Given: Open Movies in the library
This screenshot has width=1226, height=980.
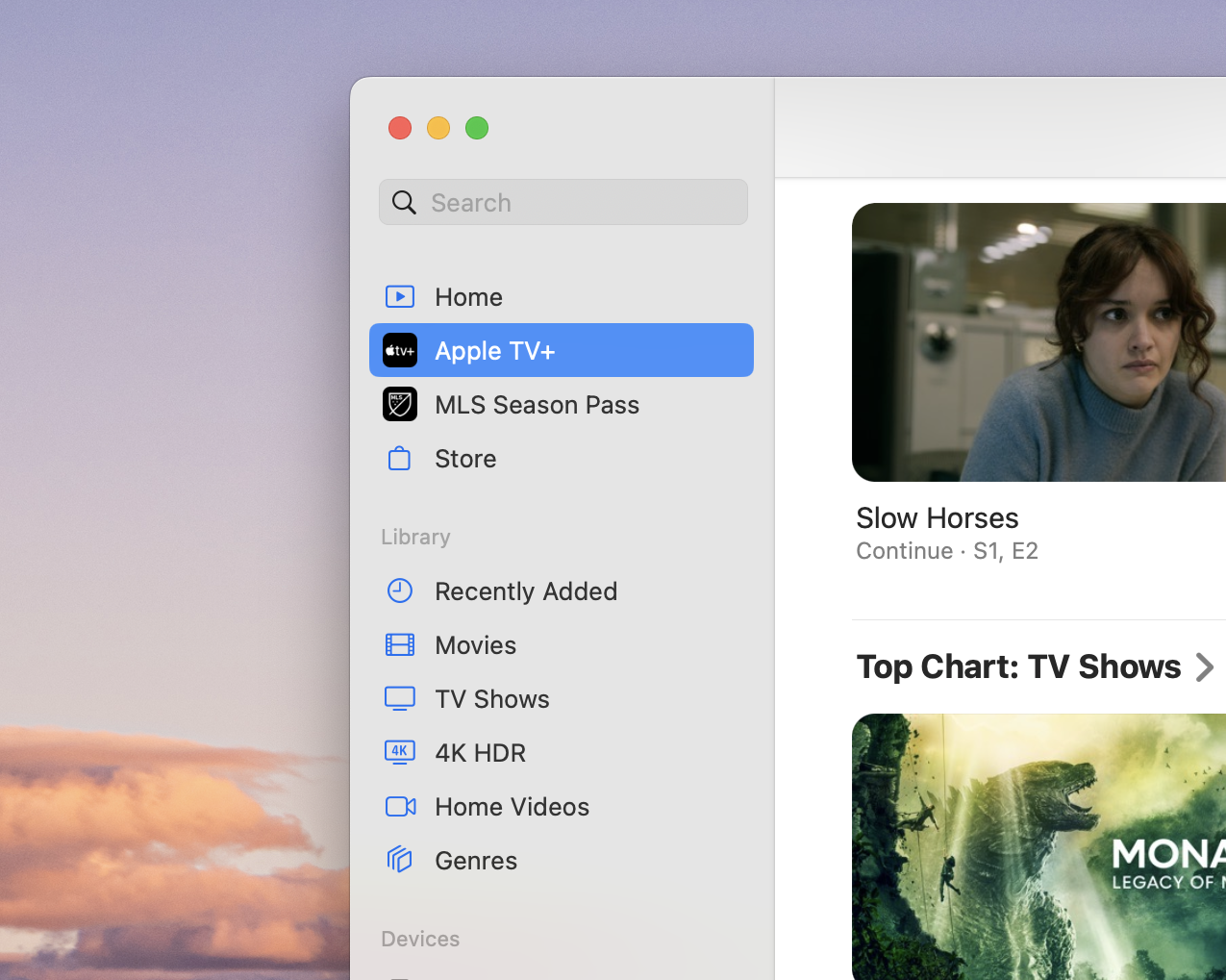Looking at the screenshot, I should click(x=562, y=644).
